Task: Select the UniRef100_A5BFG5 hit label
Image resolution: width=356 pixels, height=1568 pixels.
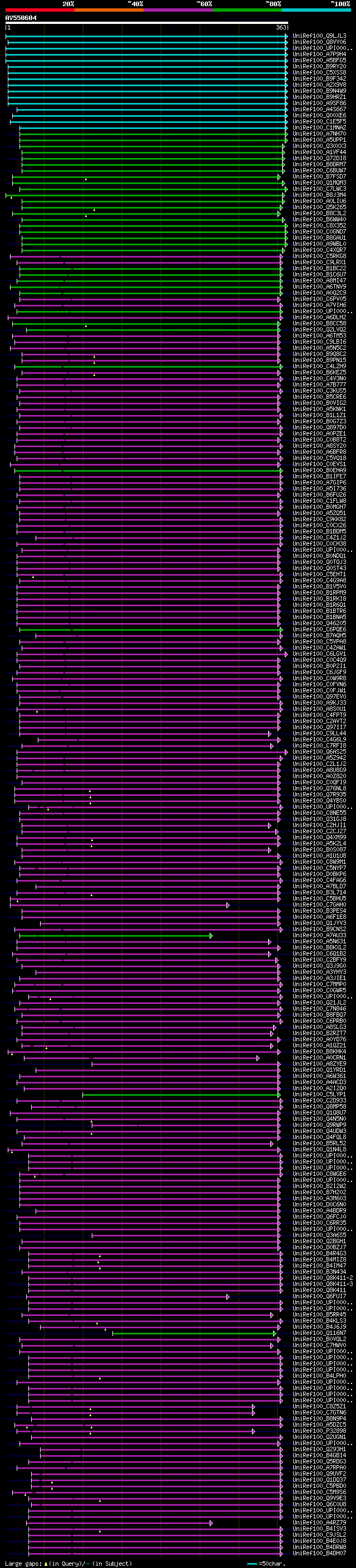Action: click(319, 60)
